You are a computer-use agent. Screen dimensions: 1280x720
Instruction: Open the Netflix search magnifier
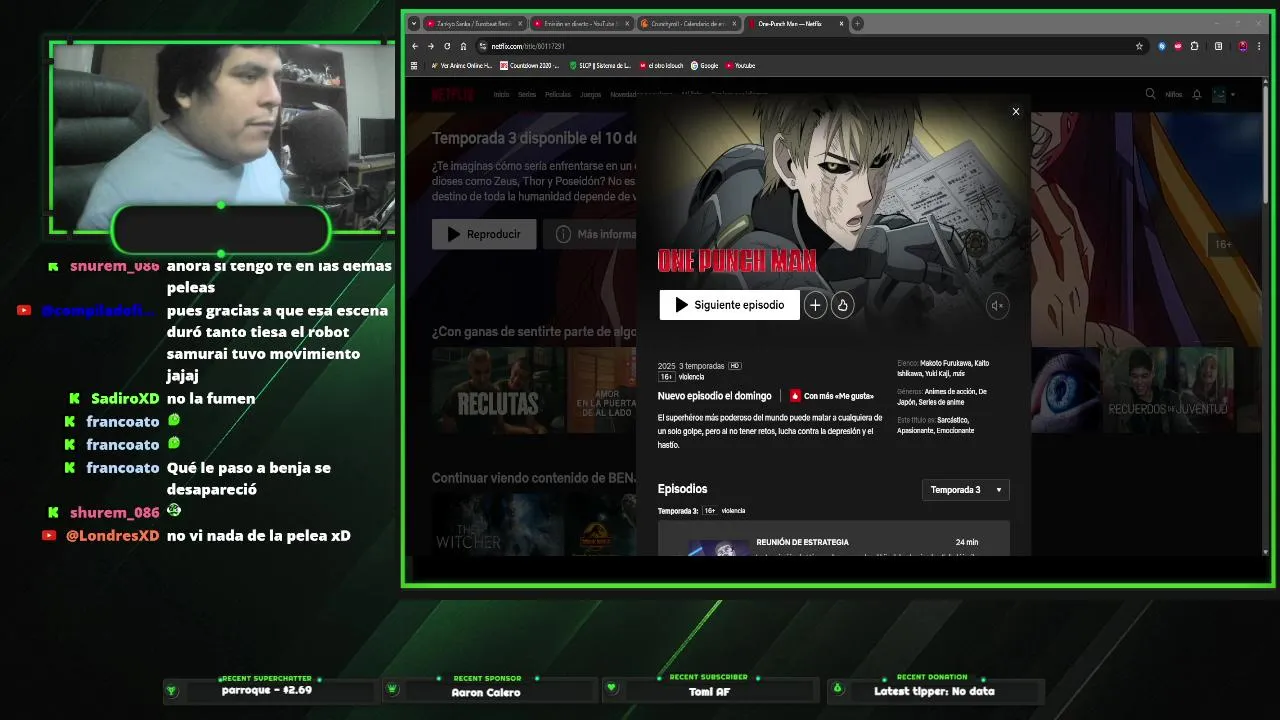coord(1150,94)
